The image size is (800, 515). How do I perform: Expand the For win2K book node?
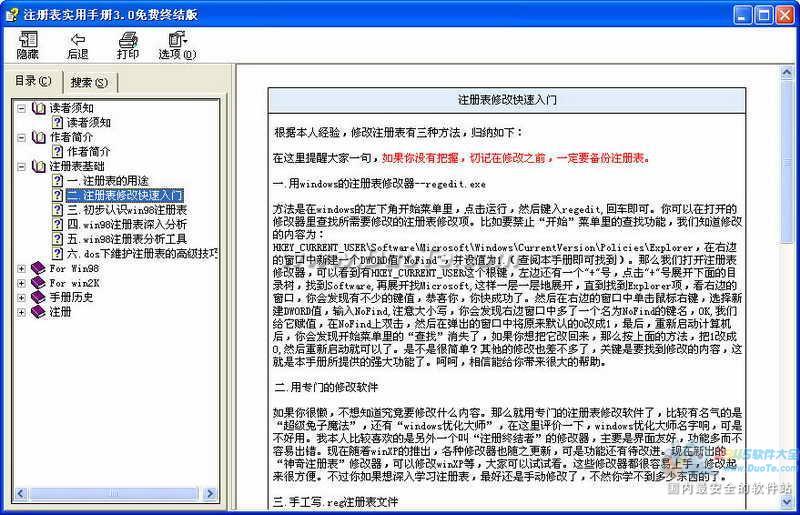21,283
